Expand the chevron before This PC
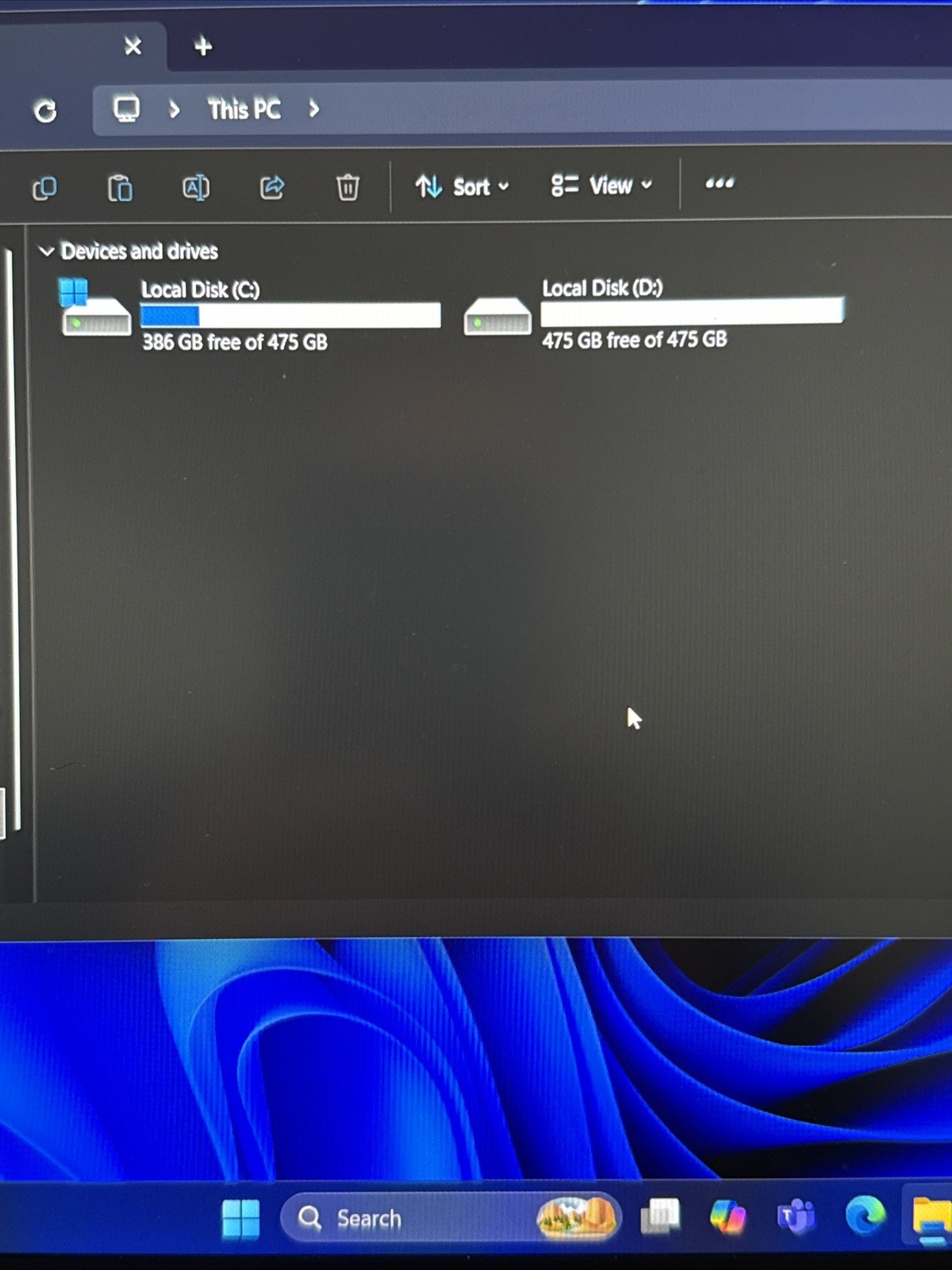 point(175,109)
